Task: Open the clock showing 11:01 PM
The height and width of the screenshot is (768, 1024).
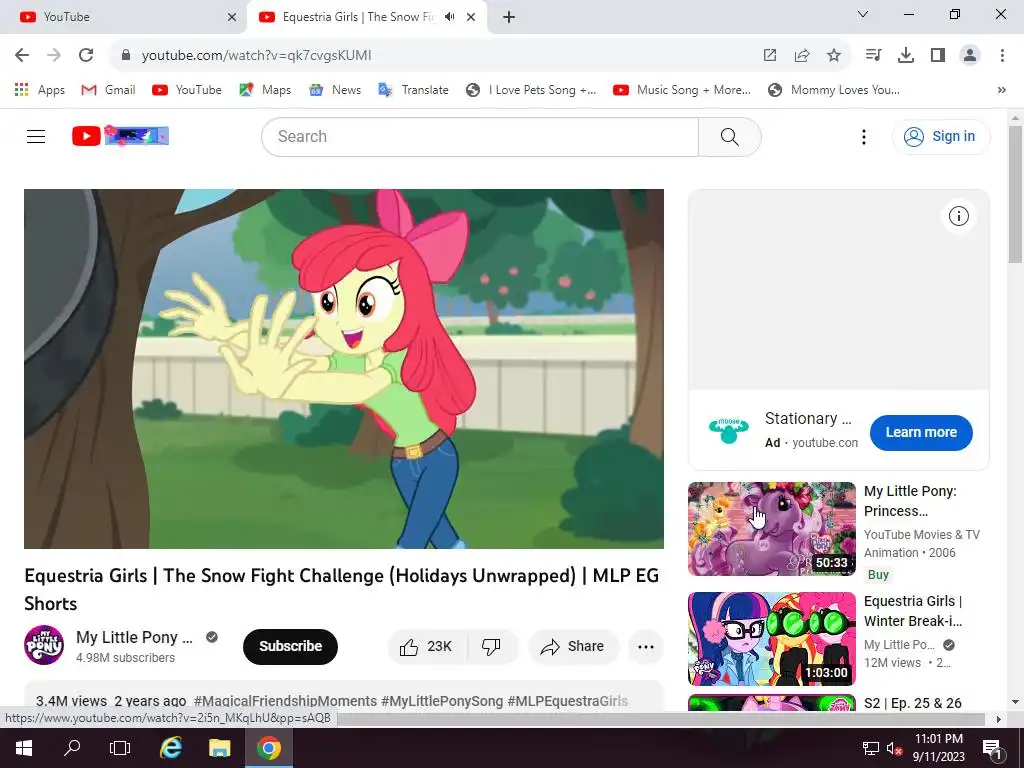Action: [938, 748]
